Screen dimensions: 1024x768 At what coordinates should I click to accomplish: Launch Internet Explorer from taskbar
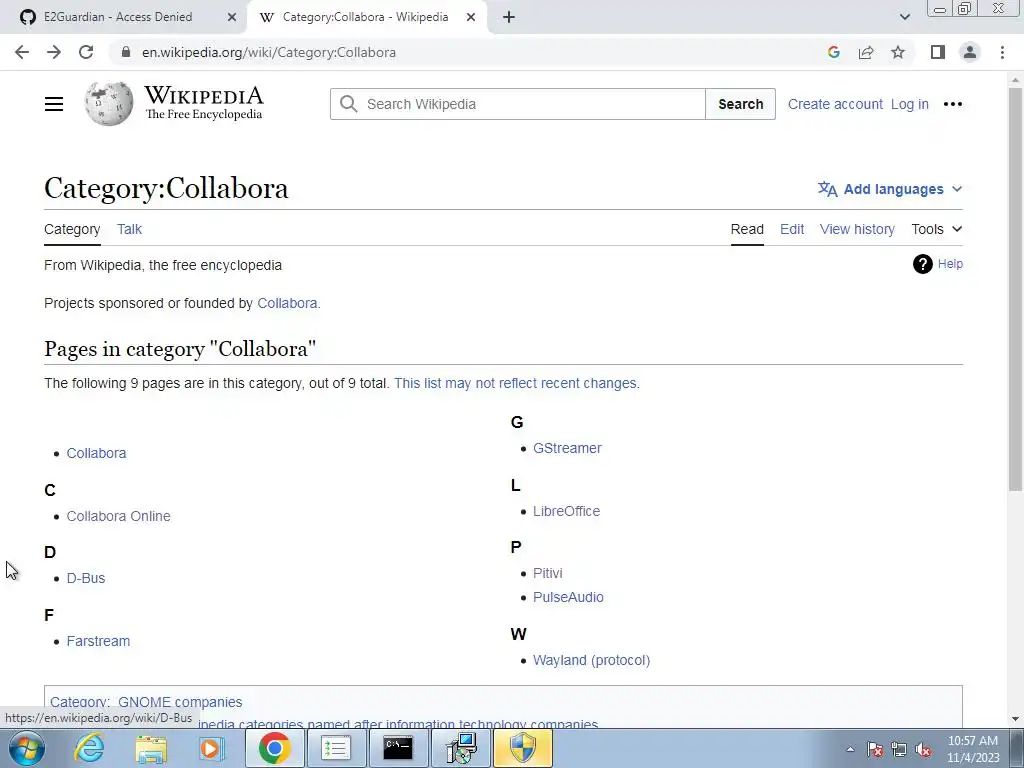pyautogui.click(x=89, y=748)
